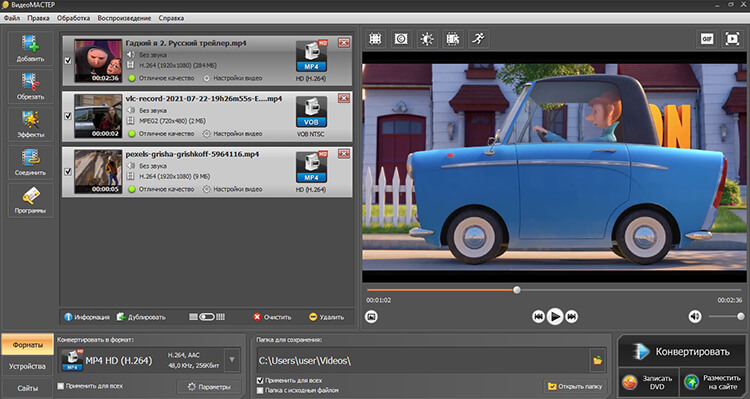
Task: Open the Воспроизведение menu
Action: [124, 18]
